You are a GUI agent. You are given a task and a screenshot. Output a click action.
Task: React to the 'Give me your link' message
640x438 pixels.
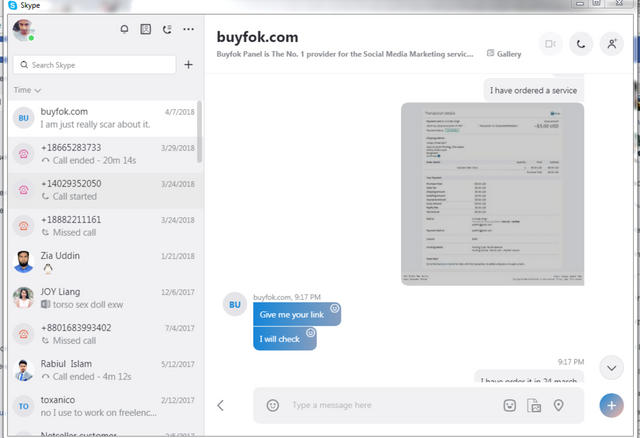[x=334, y=309]
